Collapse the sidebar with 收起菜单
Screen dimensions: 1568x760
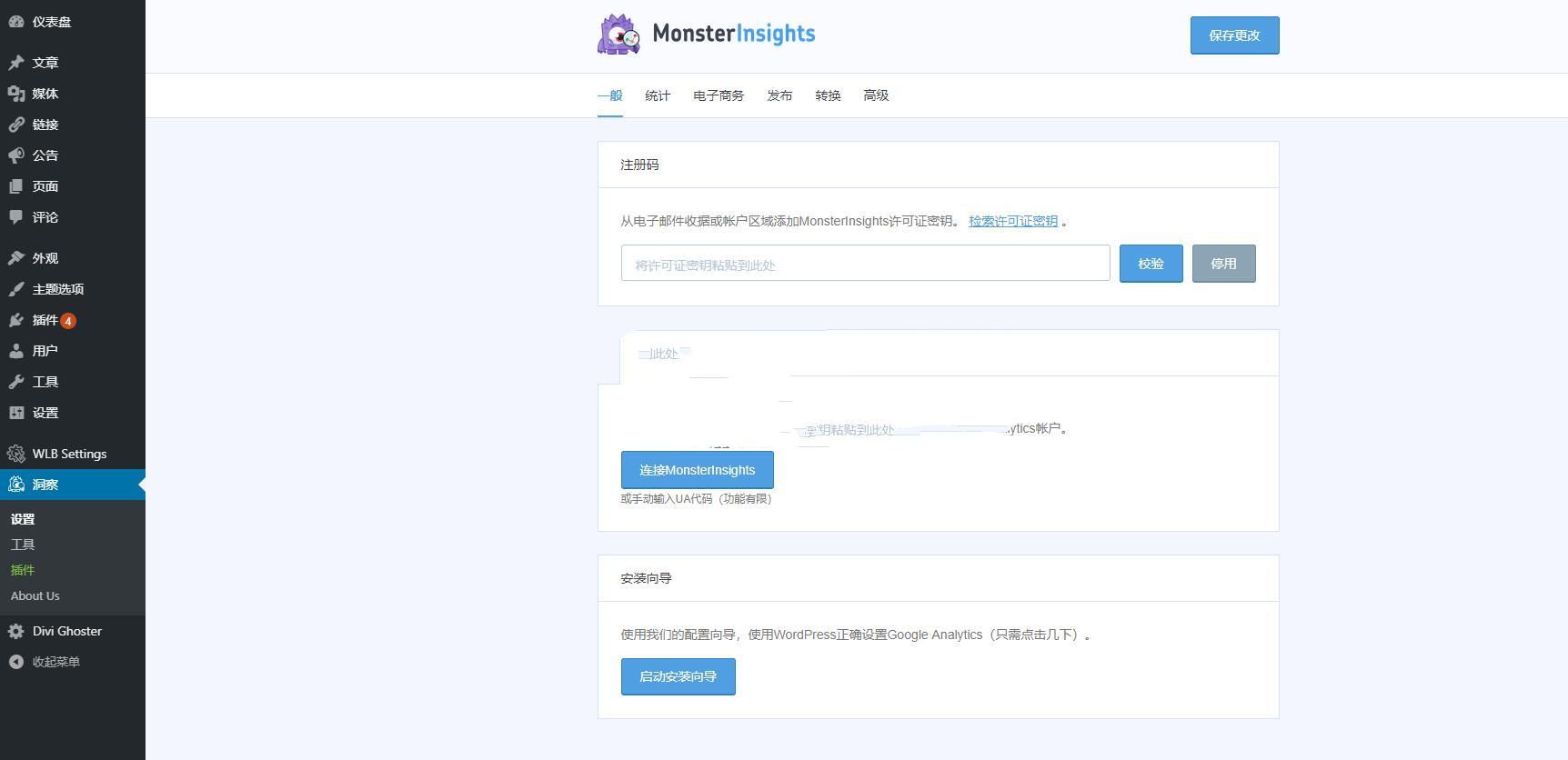[55, 662]
